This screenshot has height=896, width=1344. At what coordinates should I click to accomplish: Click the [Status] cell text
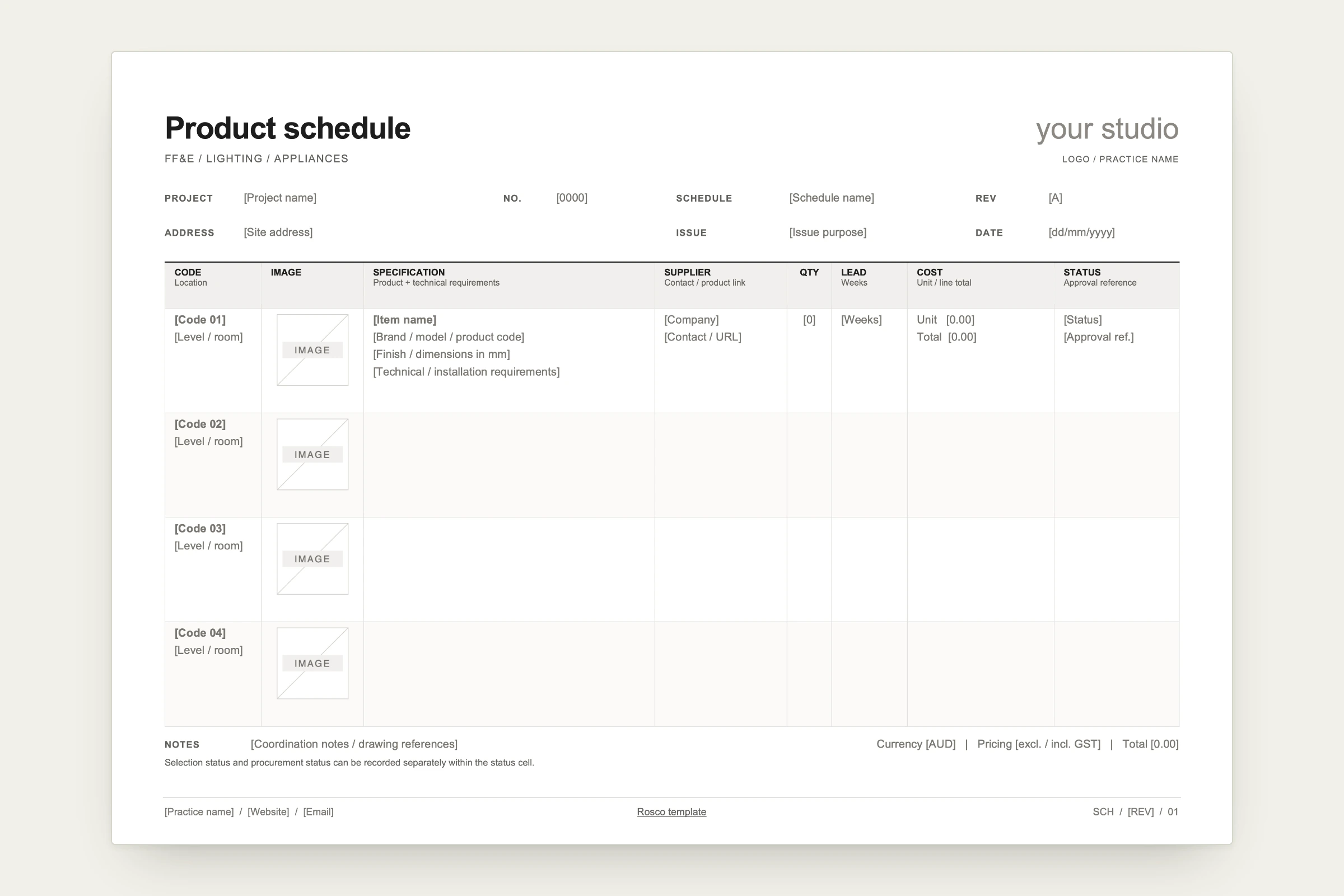(1082, 319)
